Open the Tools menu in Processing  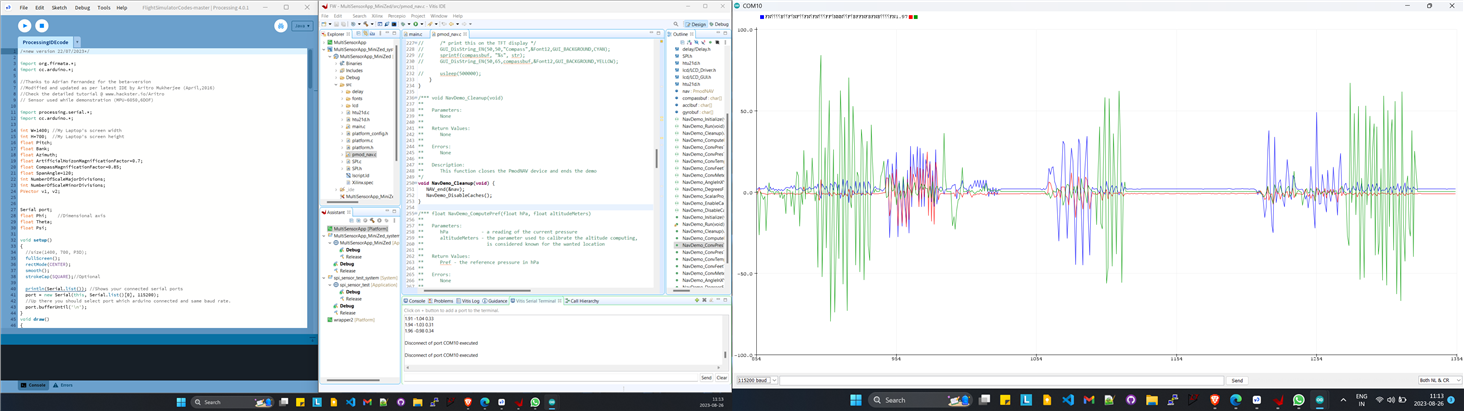pyautogui.click(x=104, y=7)
